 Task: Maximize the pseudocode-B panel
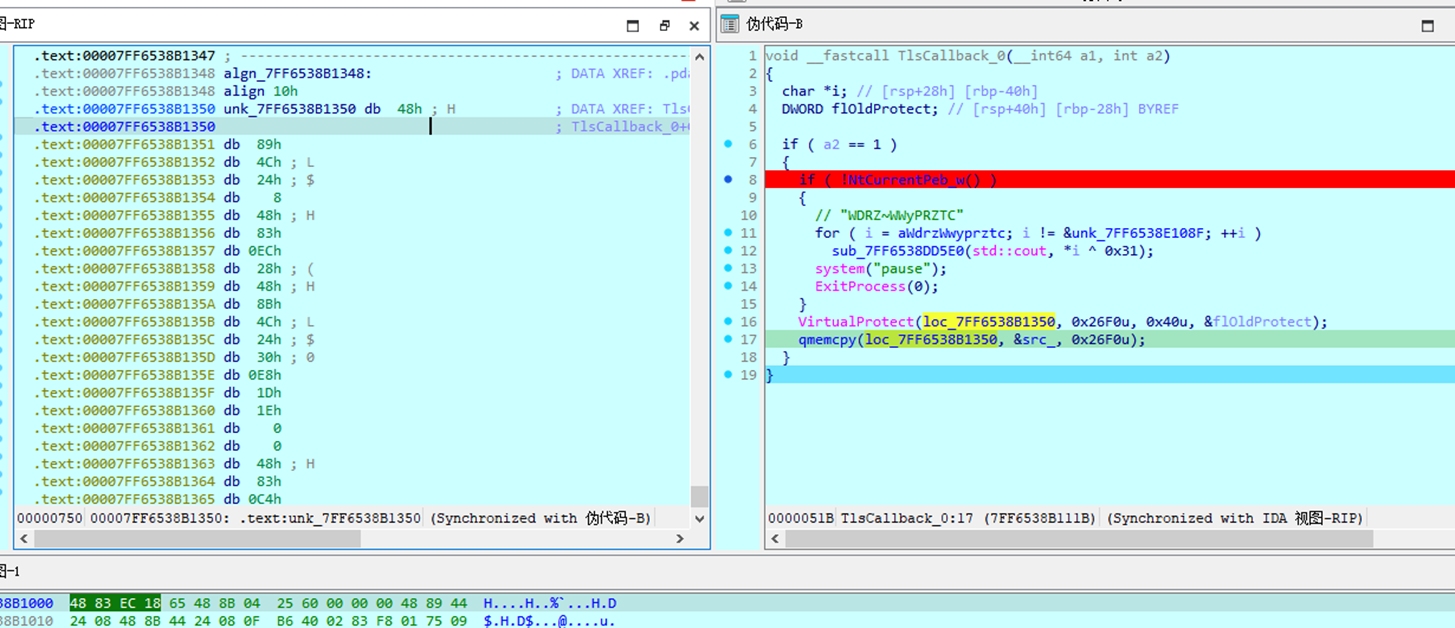point(1427,26)
